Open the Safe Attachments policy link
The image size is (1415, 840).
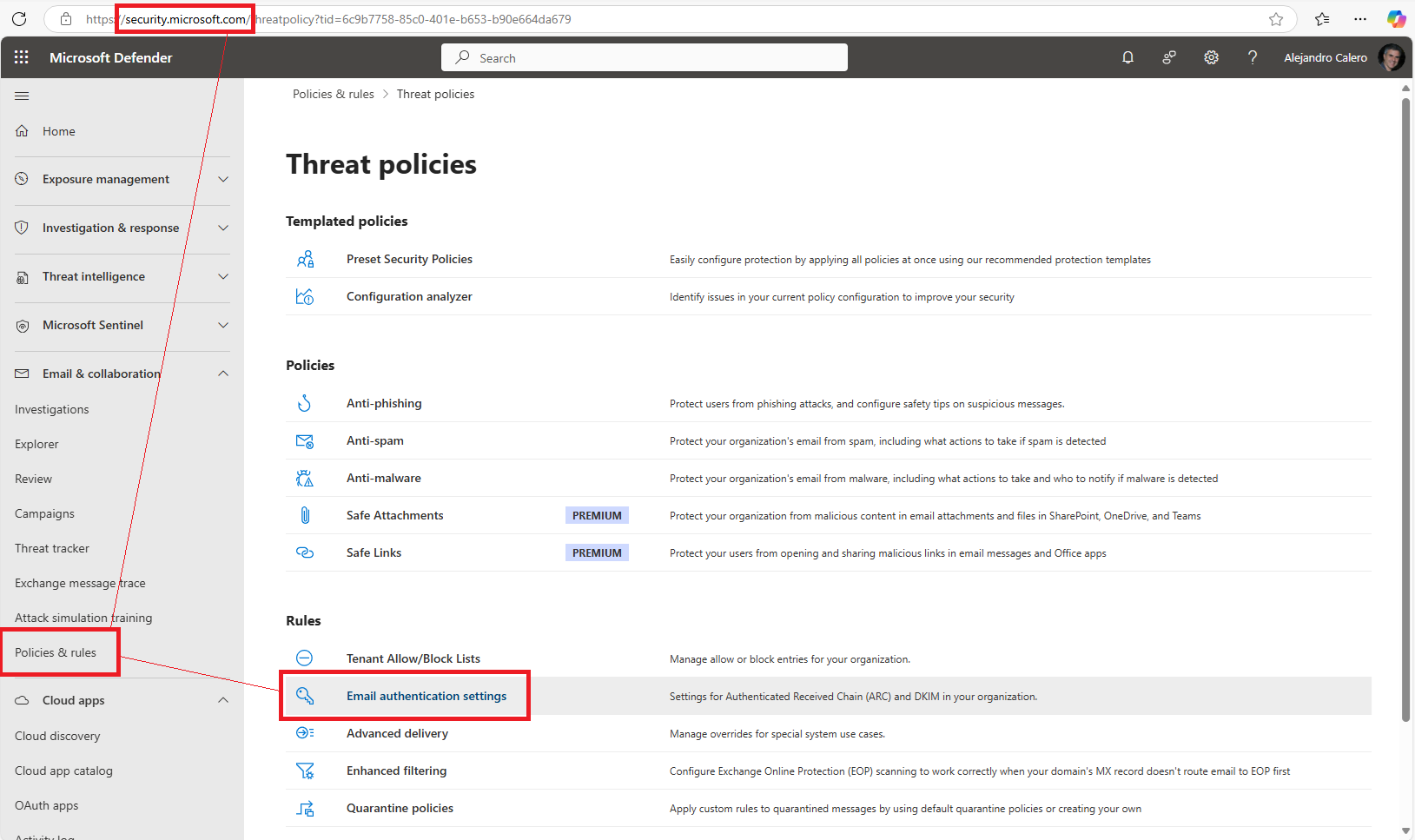(x=394, y=515)
